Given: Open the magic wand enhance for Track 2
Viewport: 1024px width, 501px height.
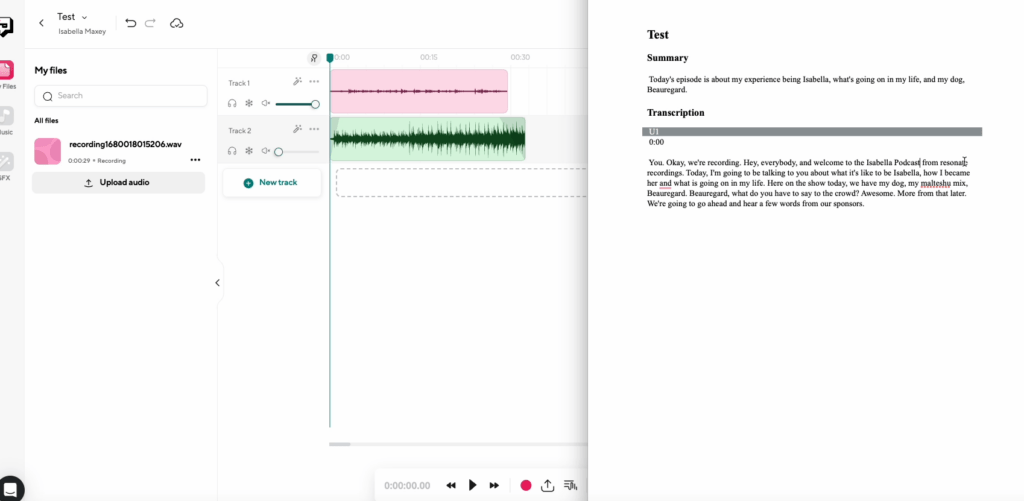Looking at the screenshot, I should [297, 129].
